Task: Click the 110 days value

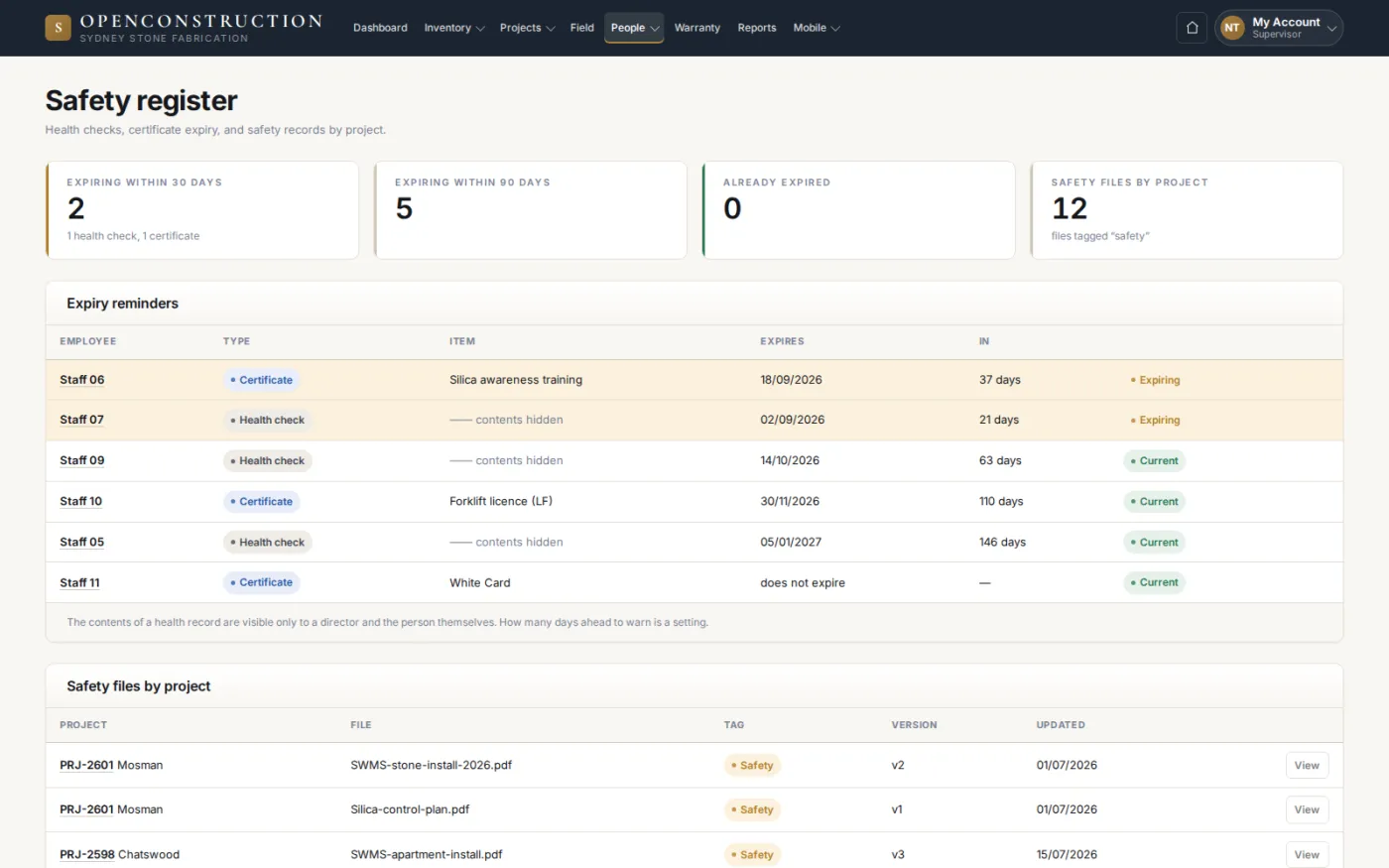Action: coord(1001,501)
